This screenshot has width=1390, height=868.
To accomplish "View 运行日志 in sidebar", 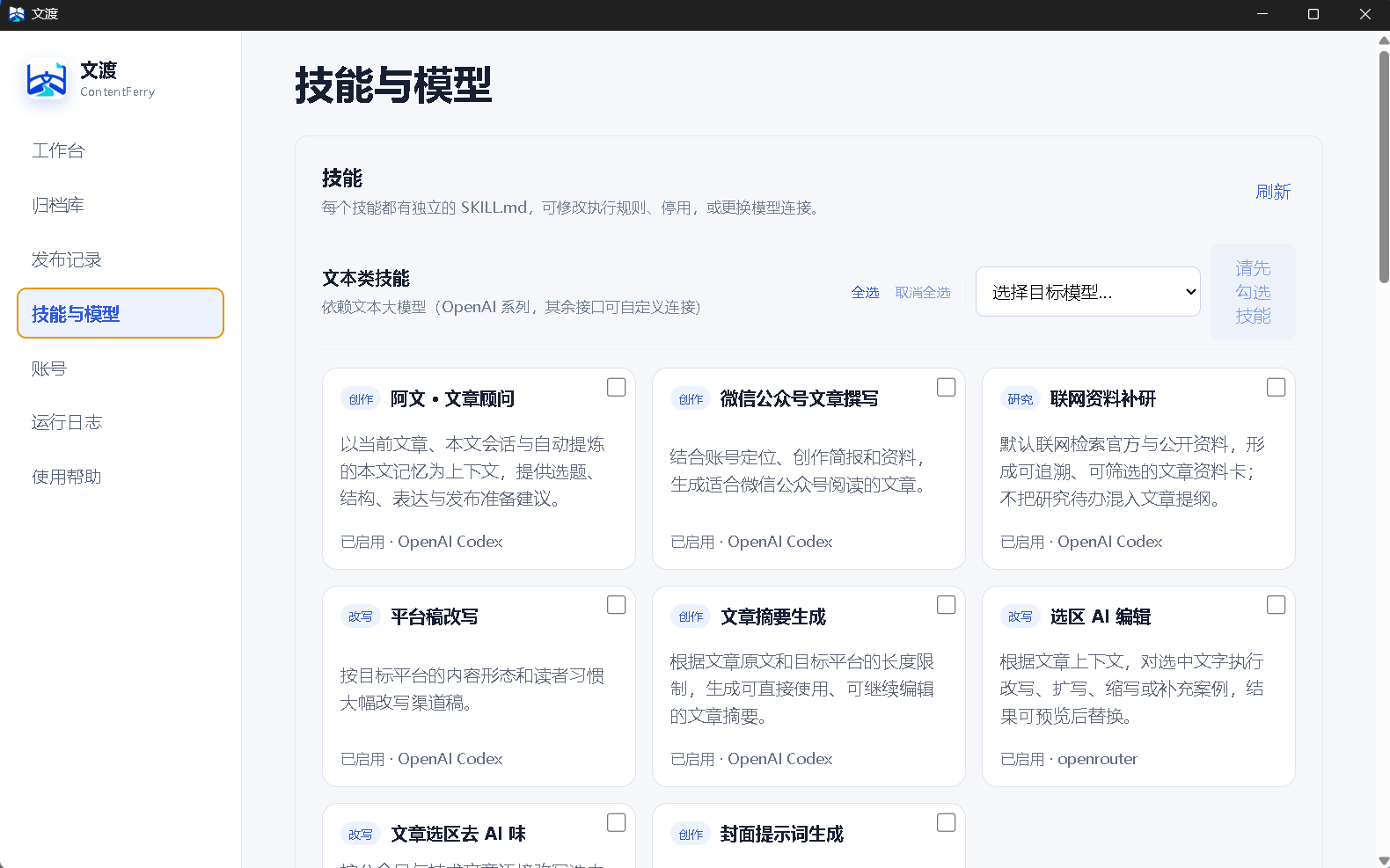I will 121,422.
